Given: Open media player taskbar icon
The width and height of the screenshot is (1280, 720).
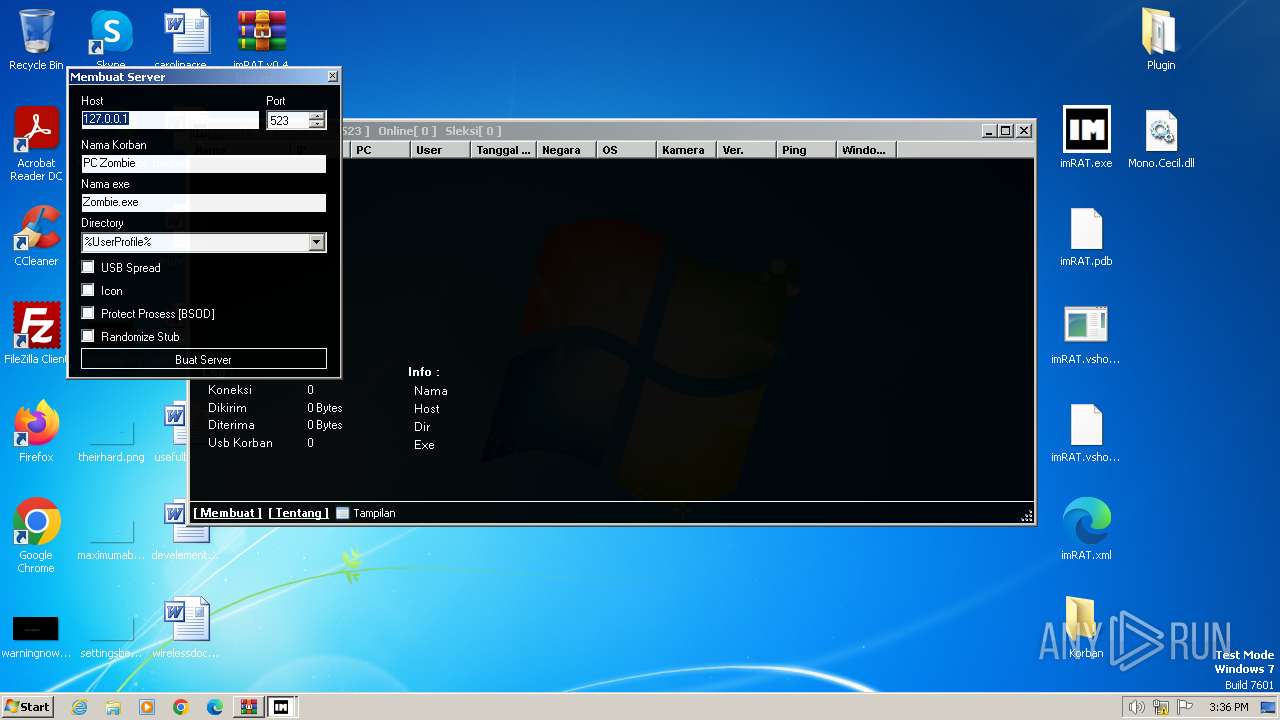Looking at the screenshot, I should 147,707.
